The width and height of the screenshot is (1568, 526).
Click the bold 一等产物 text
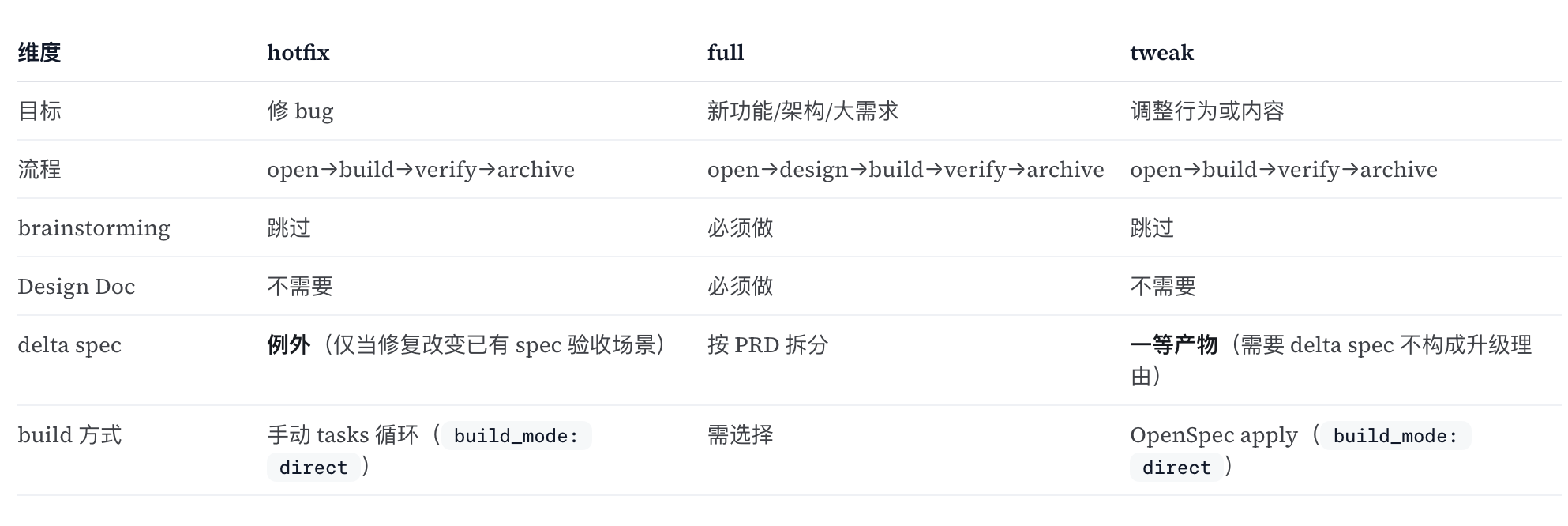click(x=1173, y=345)
